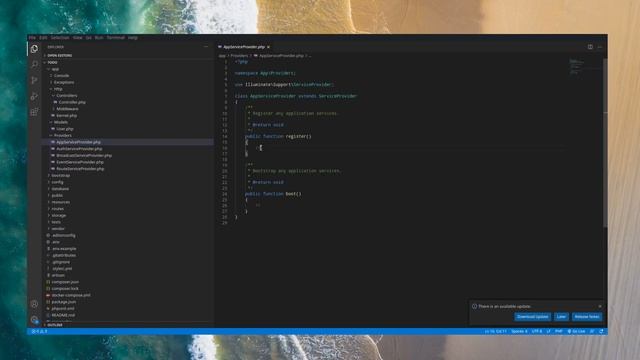Click the Release Notes button
This screenshot has height=360, width=640.
click(x=587, y=317)
